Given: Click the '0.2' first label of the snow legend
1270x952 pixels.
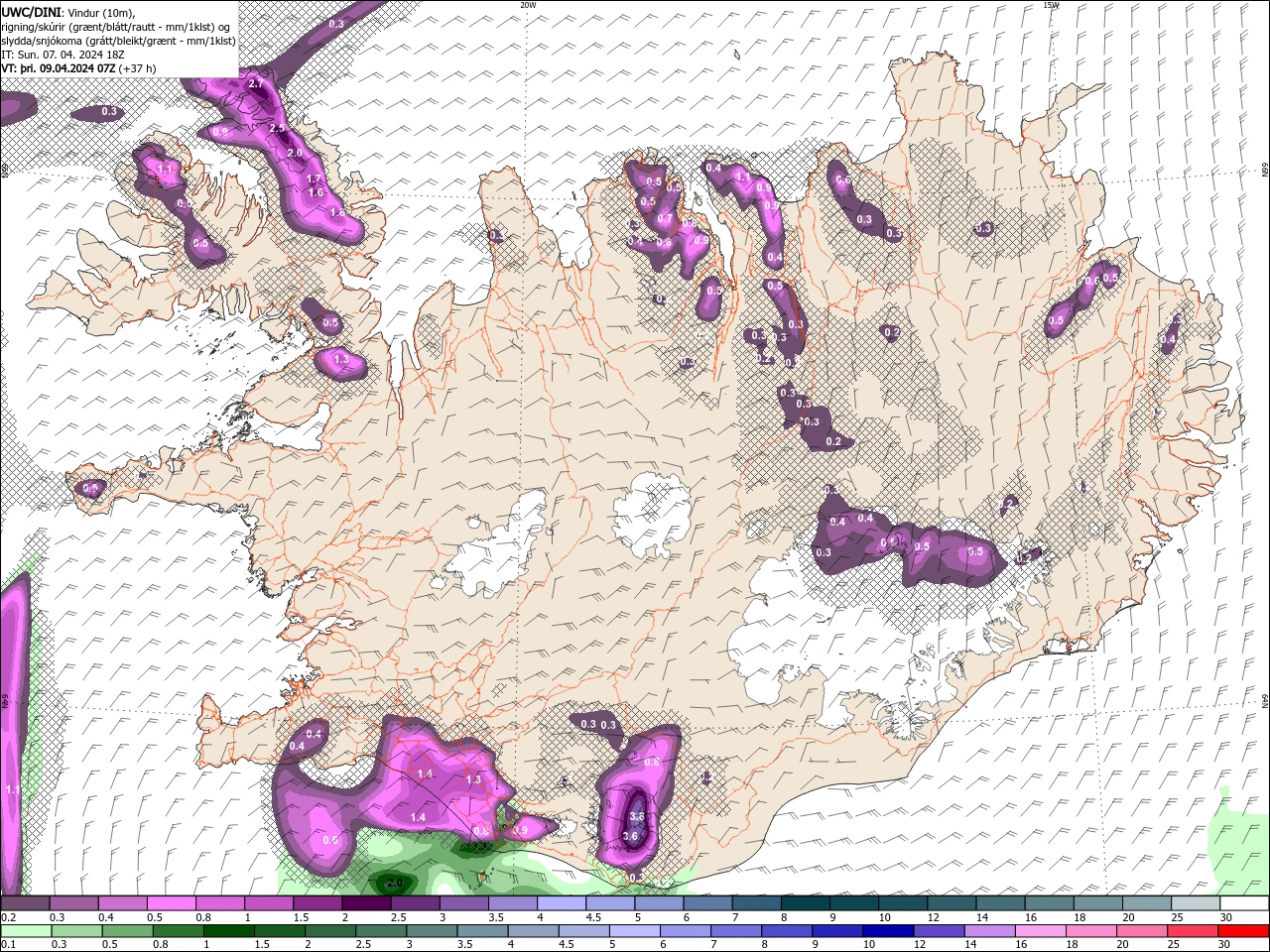Looking at the screenshot, I should 8,917.
